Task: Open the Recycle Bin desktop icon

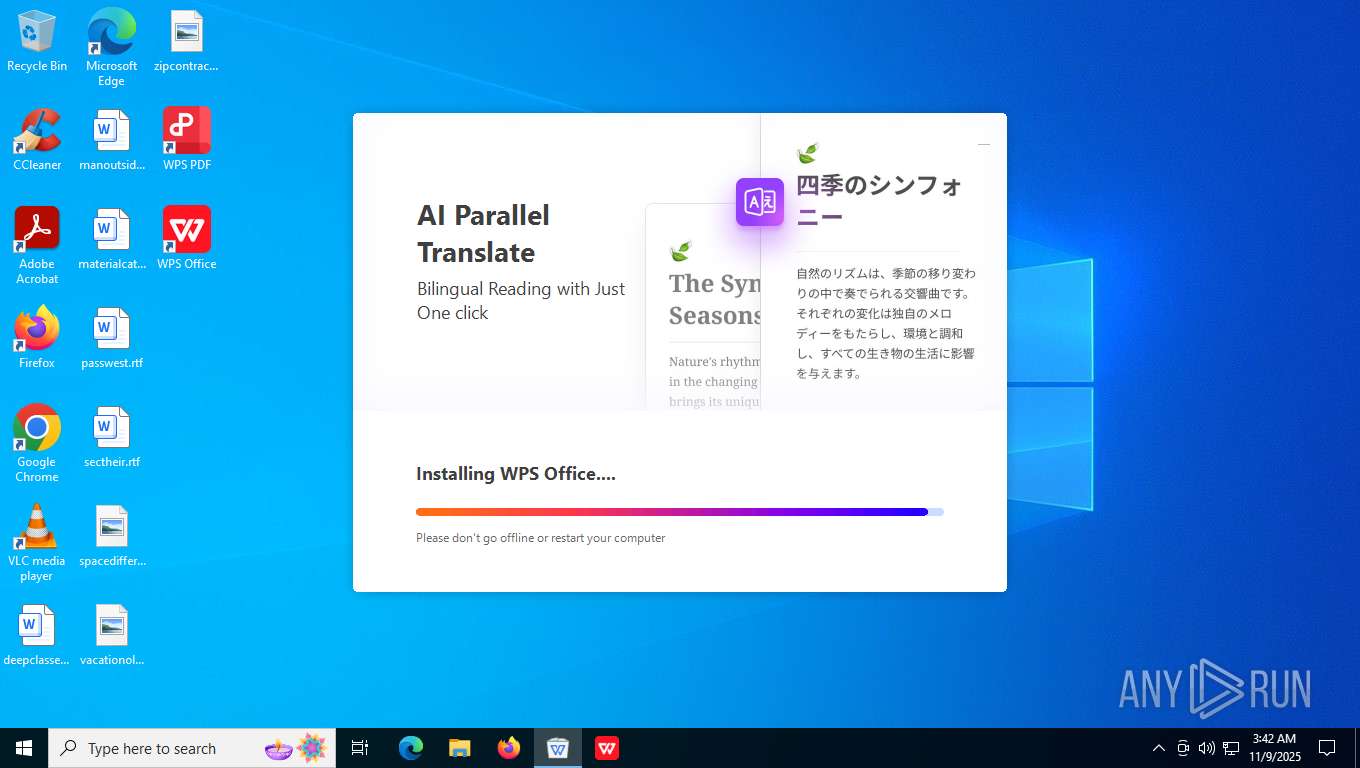Action: [37, 41]
